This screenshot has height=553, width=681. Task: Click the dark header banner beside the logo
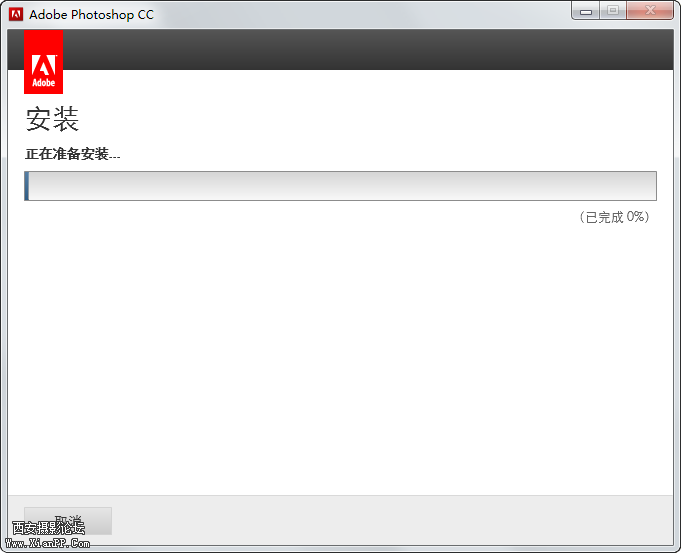click(360, 49)
